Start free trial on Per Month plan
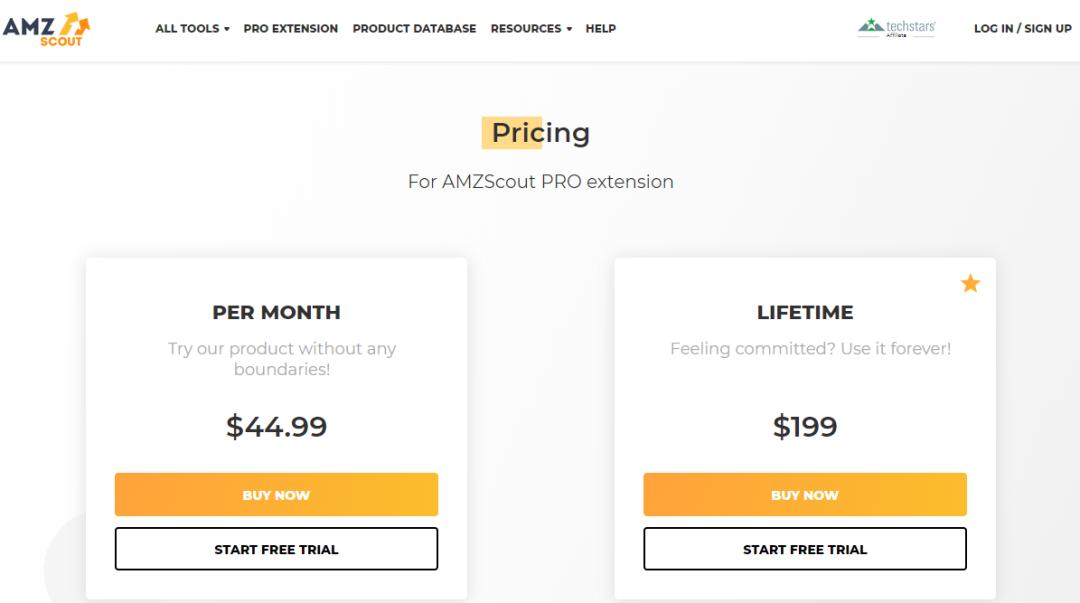Viewport: 1080px width, 603px height. click(276, 549)
